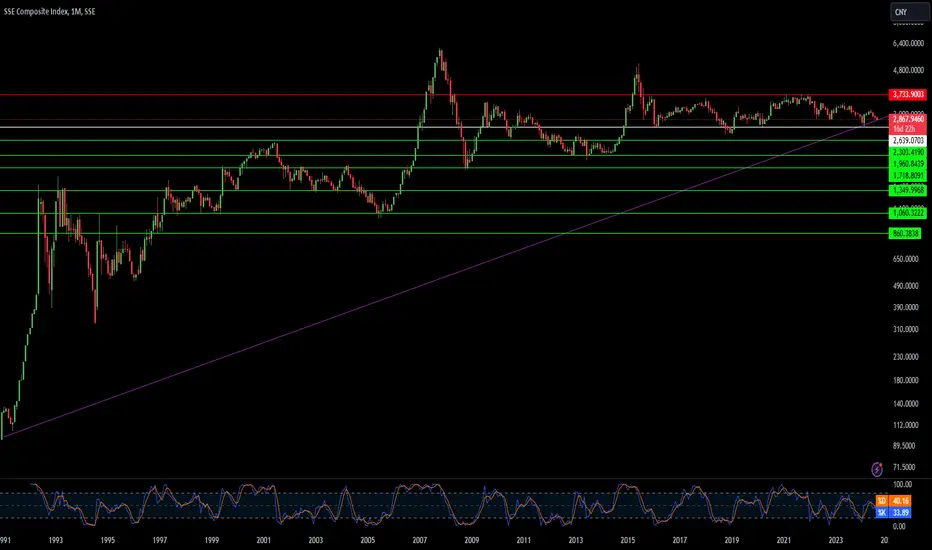Click the blue %K value 33.89
The height and width of the screenshot is (550, 932).
click(x=900, y=513)
